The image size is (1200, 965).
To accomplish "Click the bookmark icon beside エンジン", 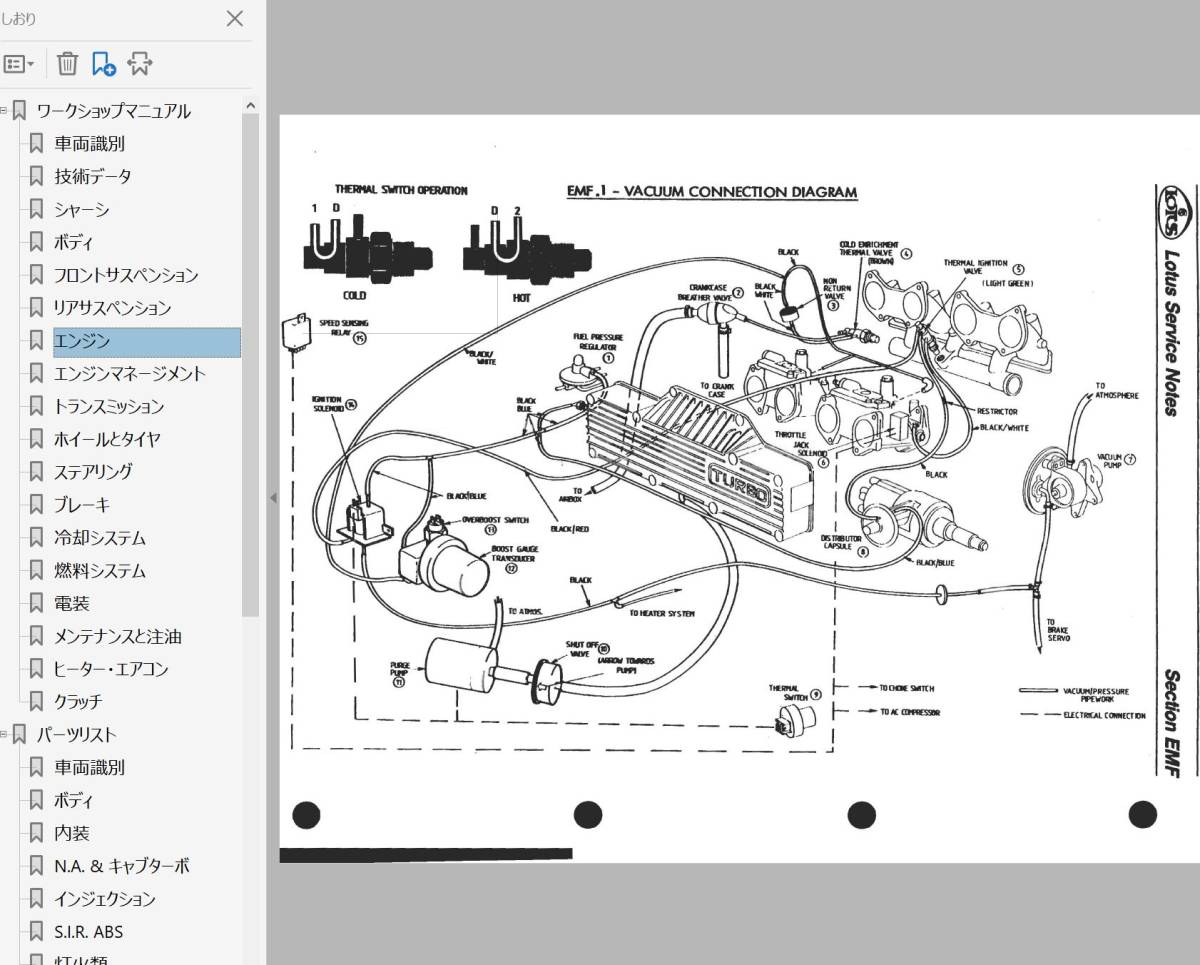I will [36, 341].
